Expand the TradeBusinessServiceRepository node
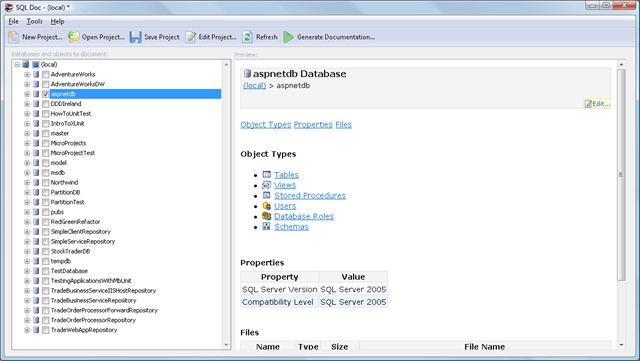 coord(27,301)
